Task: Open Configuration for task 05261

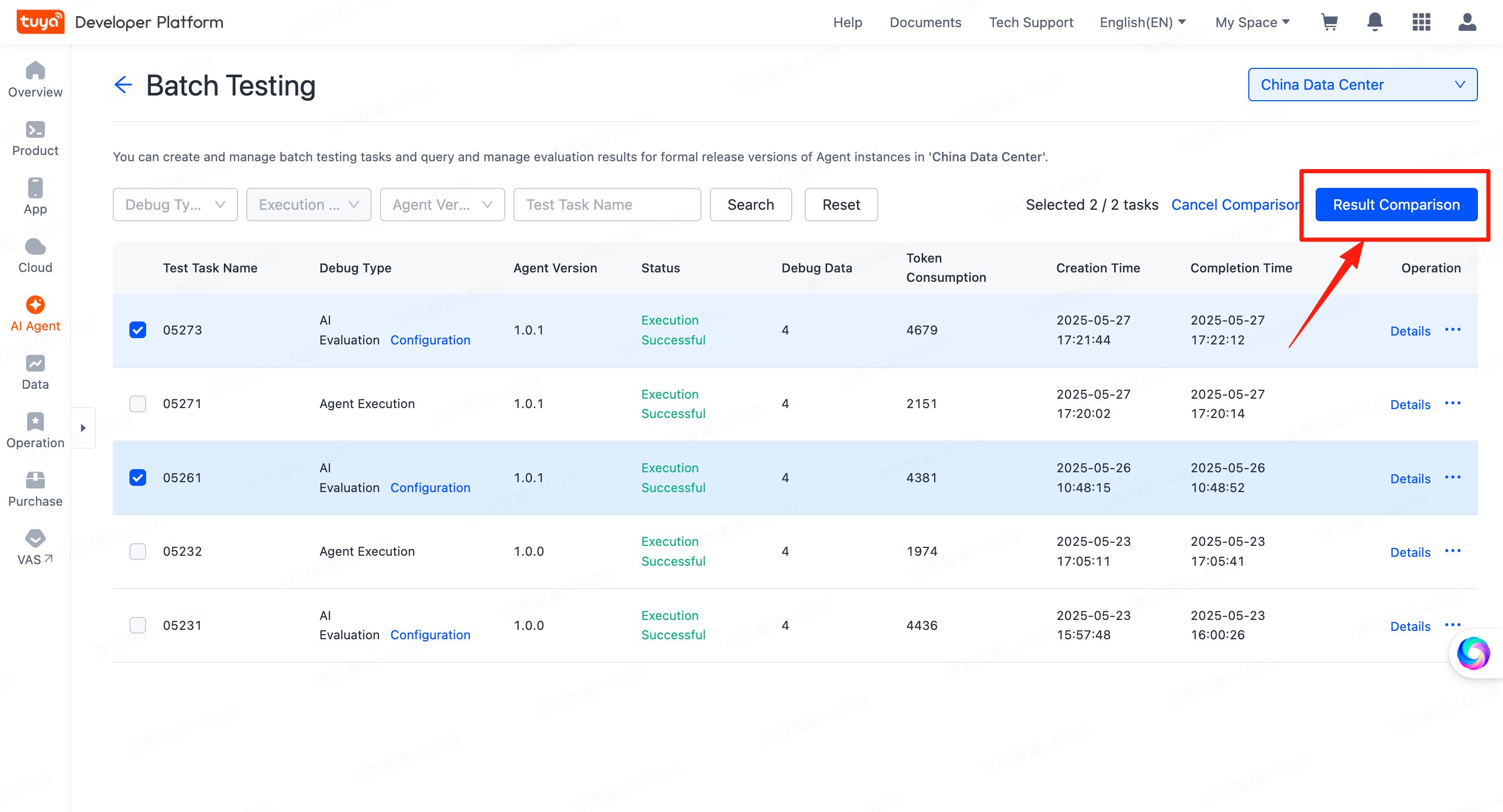Action: click(430, 487)
